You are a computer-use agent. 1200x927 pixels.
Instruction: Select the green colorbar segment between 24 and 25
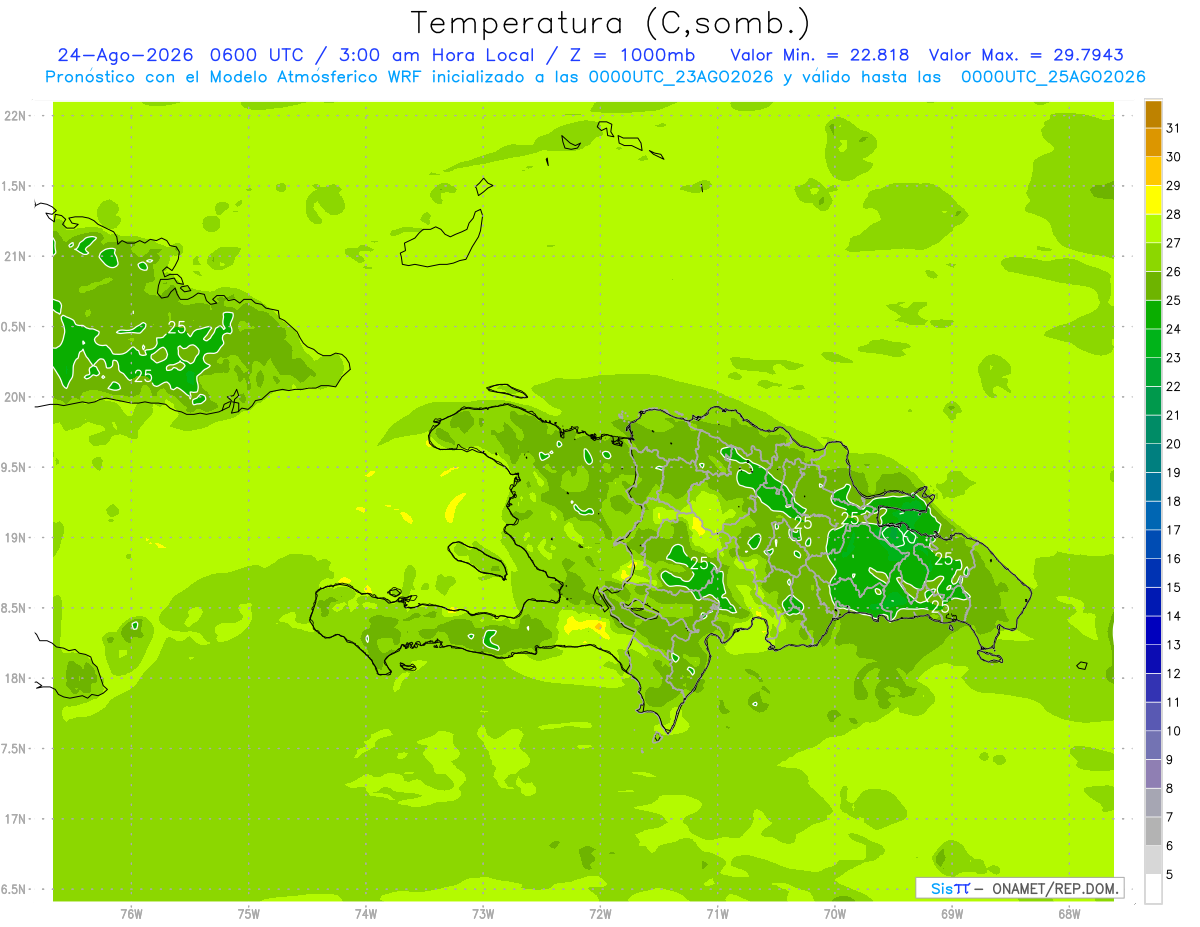point(1153,315)
